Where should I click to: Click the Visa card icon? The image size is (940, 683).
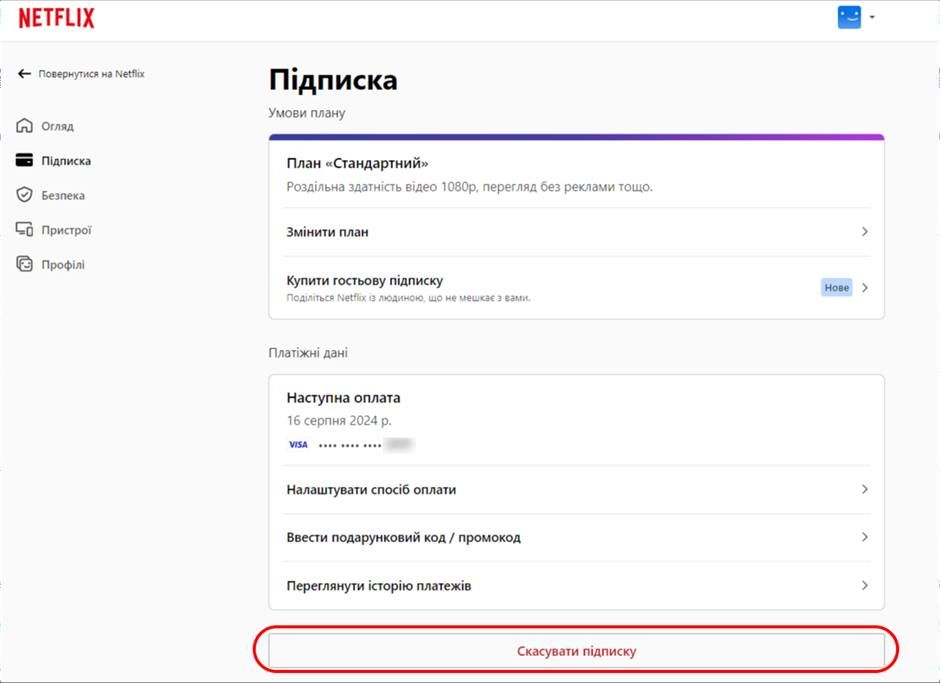pyautogui.click(x=297, y=444)
